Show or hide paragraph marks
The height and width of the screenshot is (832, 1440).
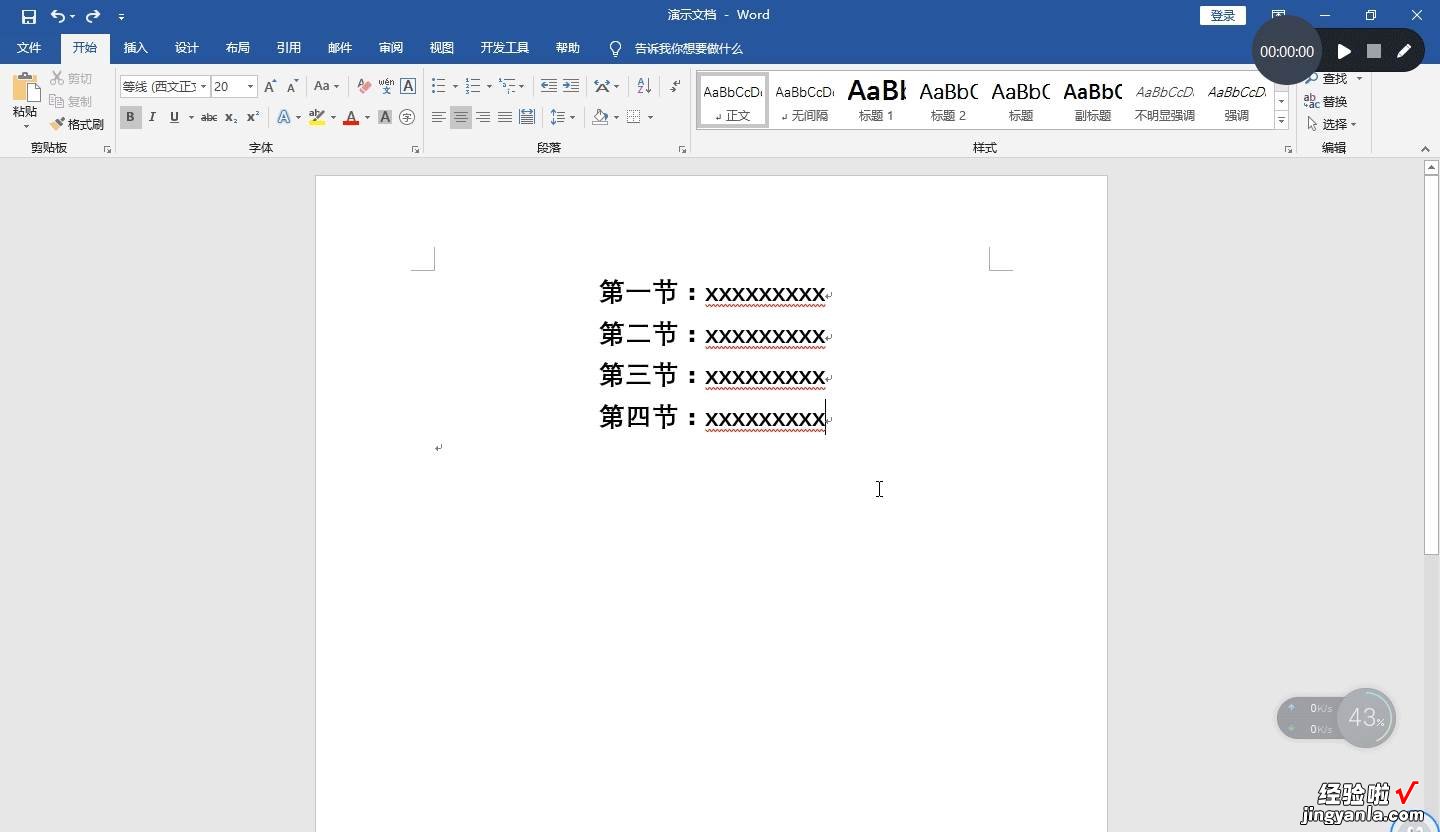(x=676, y=87)
